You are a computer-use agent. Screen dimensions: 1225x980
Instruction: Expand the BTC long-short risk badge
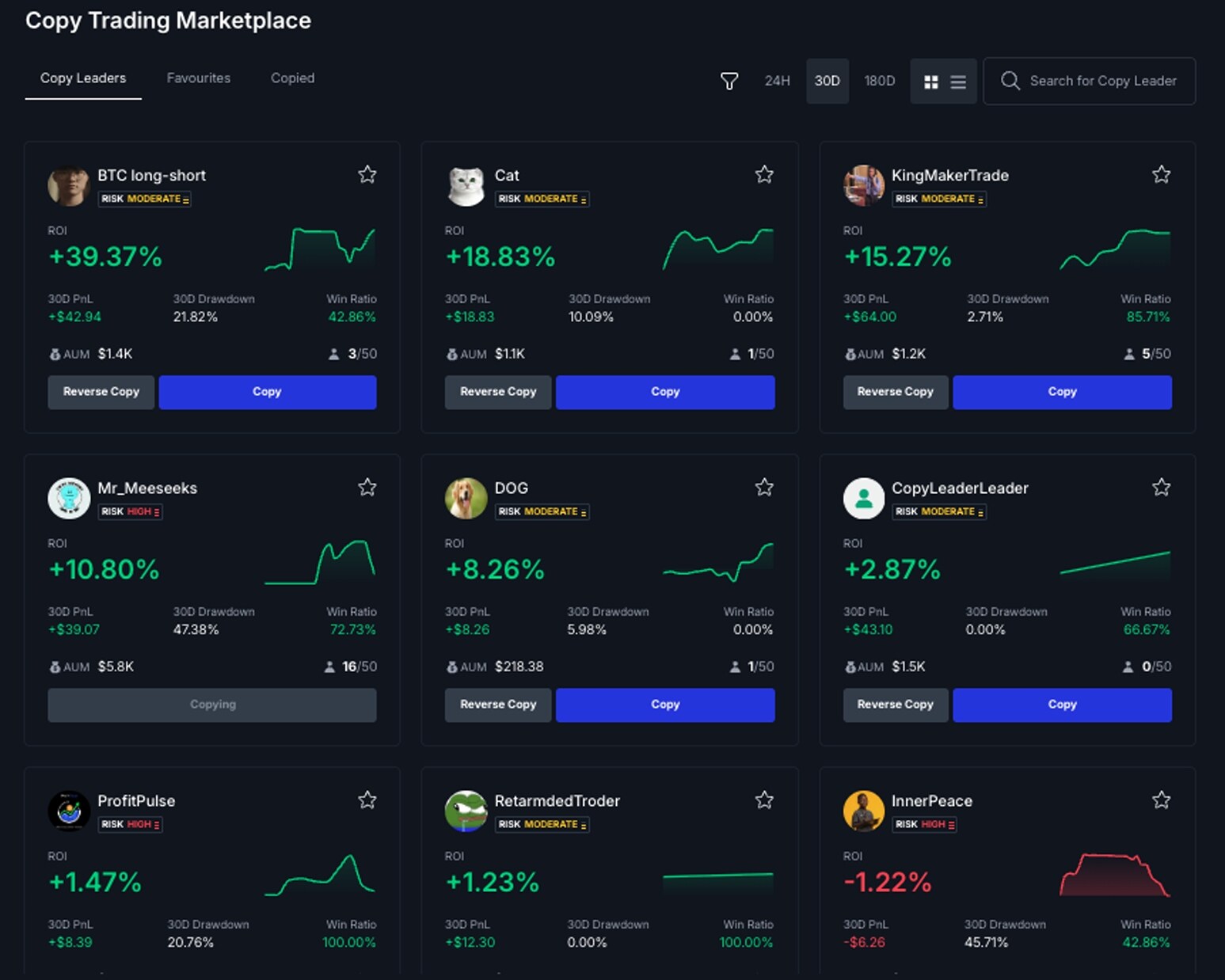click(145, 199)
